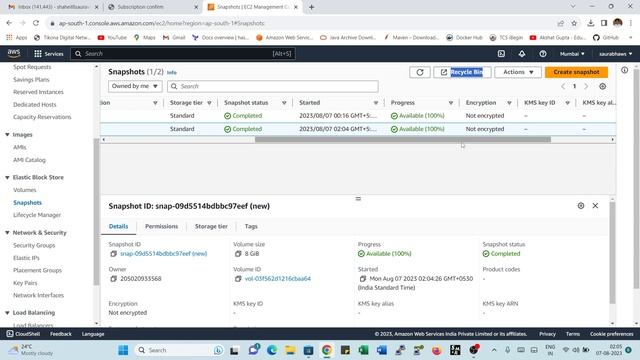Open Key Pairs in sidebar
Screen dimensions: 640x360
click(x=25, y=283)
